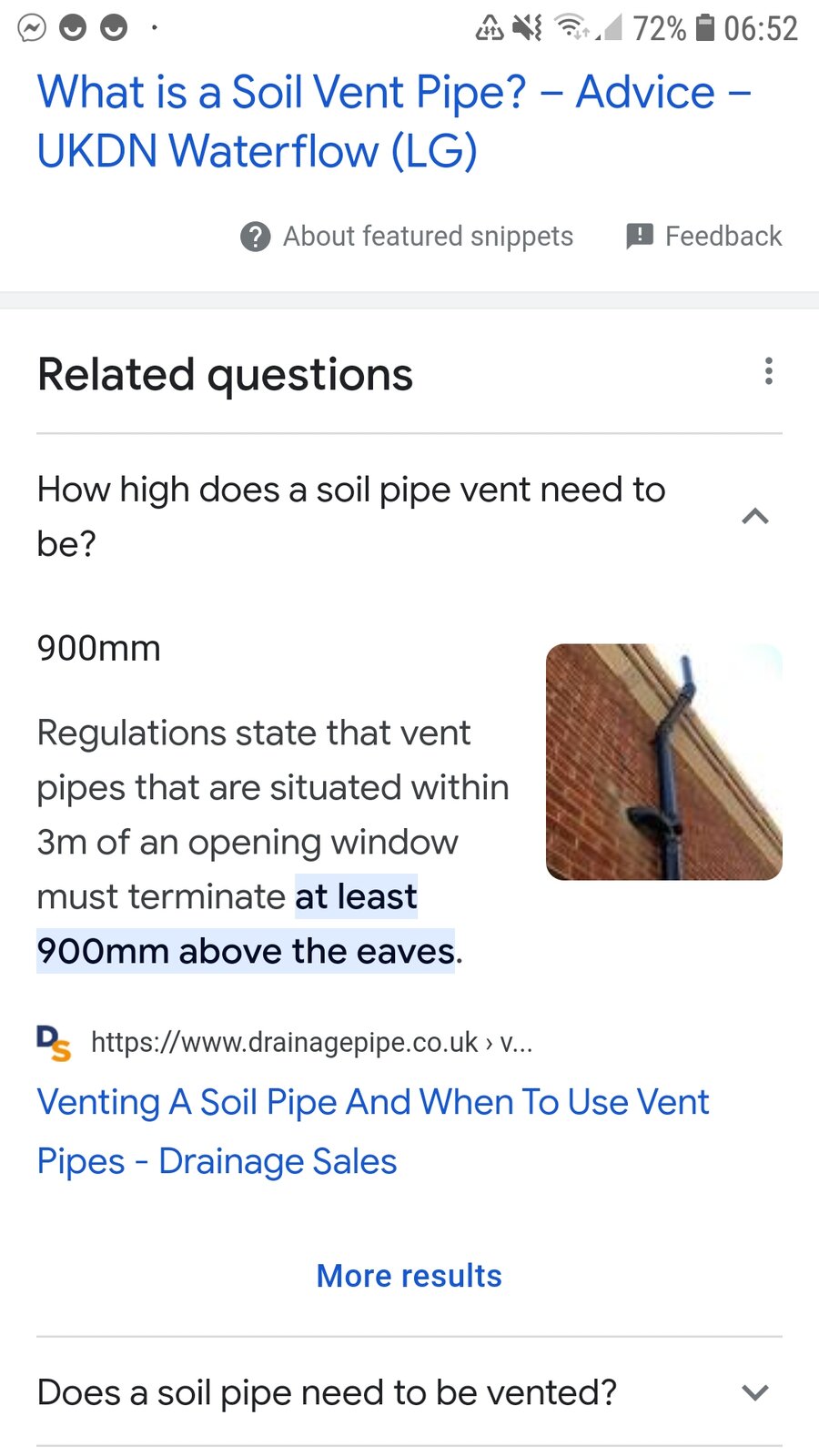Tap the Feedback flag icon
The image size is (819, 1456).
point(640,237)
